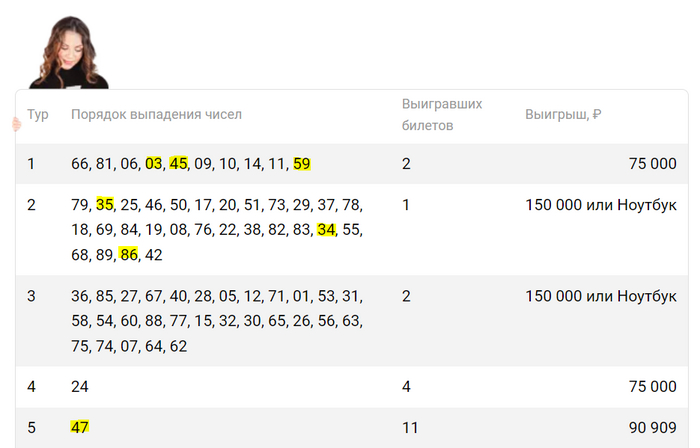Select round 3 prize "150 000 или Ноутбук"
The width and height of the screenshot is (700, 448).
click(601, 297)
